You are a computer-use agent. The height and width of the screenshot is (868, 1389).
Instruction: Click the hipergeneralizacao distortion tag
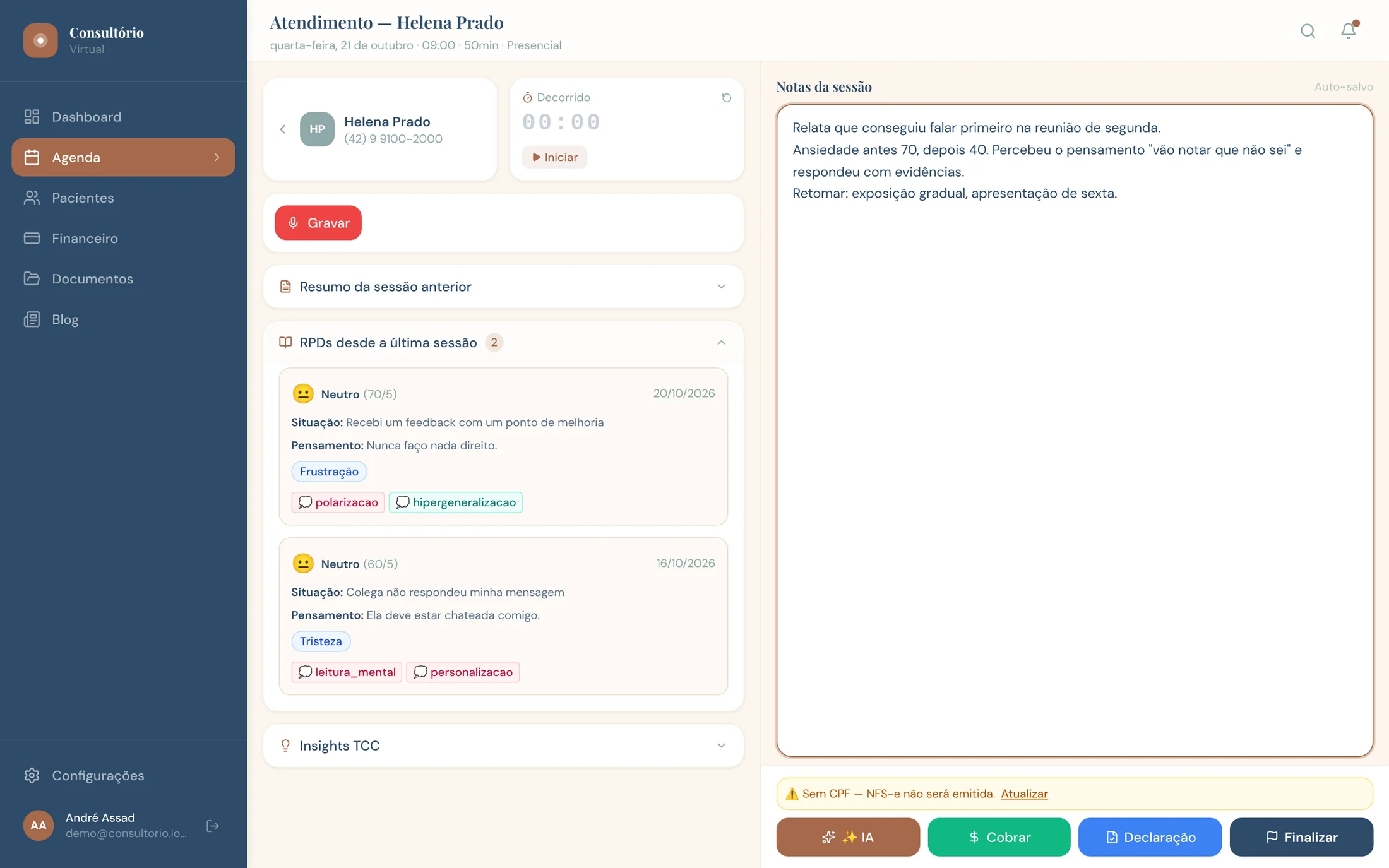point(456,502)
